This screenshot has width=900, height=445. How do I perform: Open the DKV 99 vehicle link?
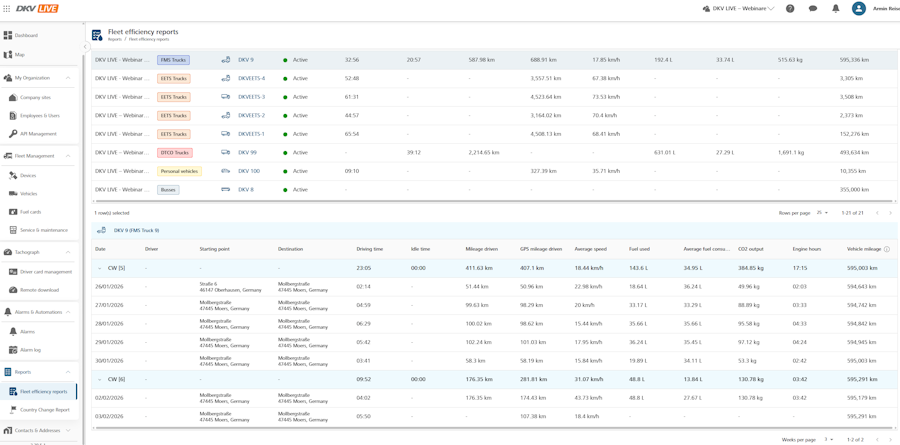pyautogui.click(x=247, y=153)
